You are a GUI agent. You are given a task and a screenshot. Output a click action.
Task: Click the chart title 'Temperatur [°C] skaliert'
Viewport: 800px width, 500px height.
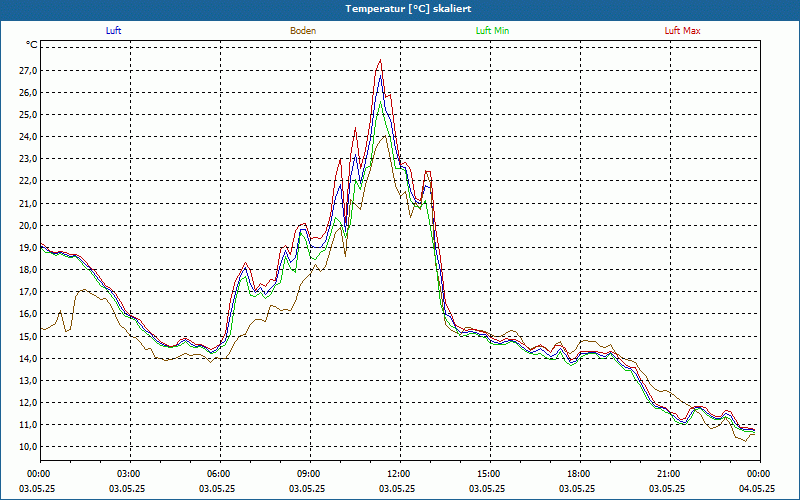pyautogui.click(x=408, y=9)
